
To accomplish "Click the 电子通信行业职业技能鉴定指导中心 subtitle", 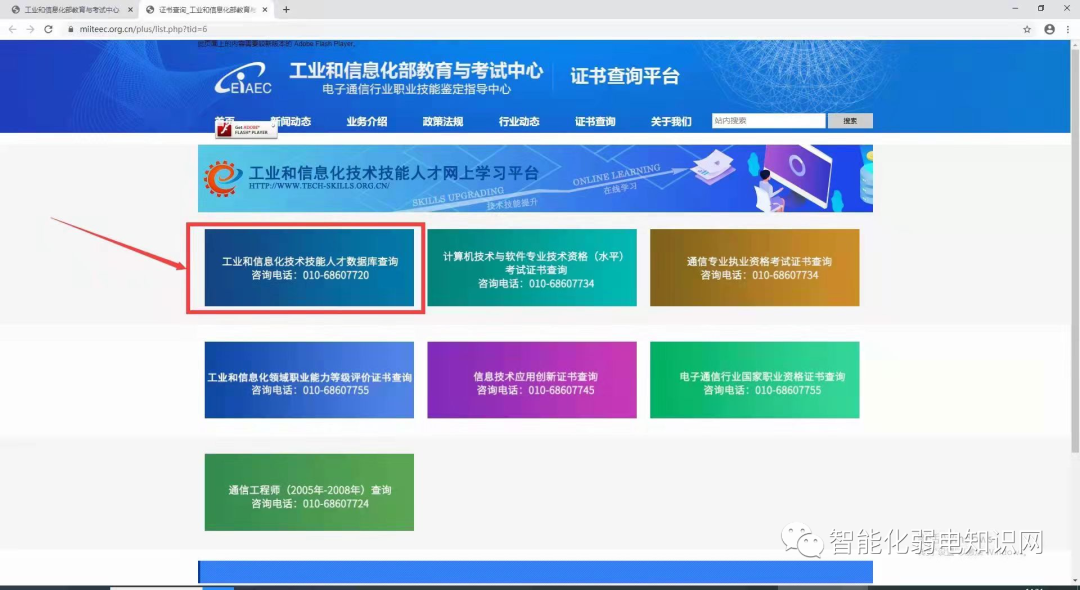I will 417,89.
